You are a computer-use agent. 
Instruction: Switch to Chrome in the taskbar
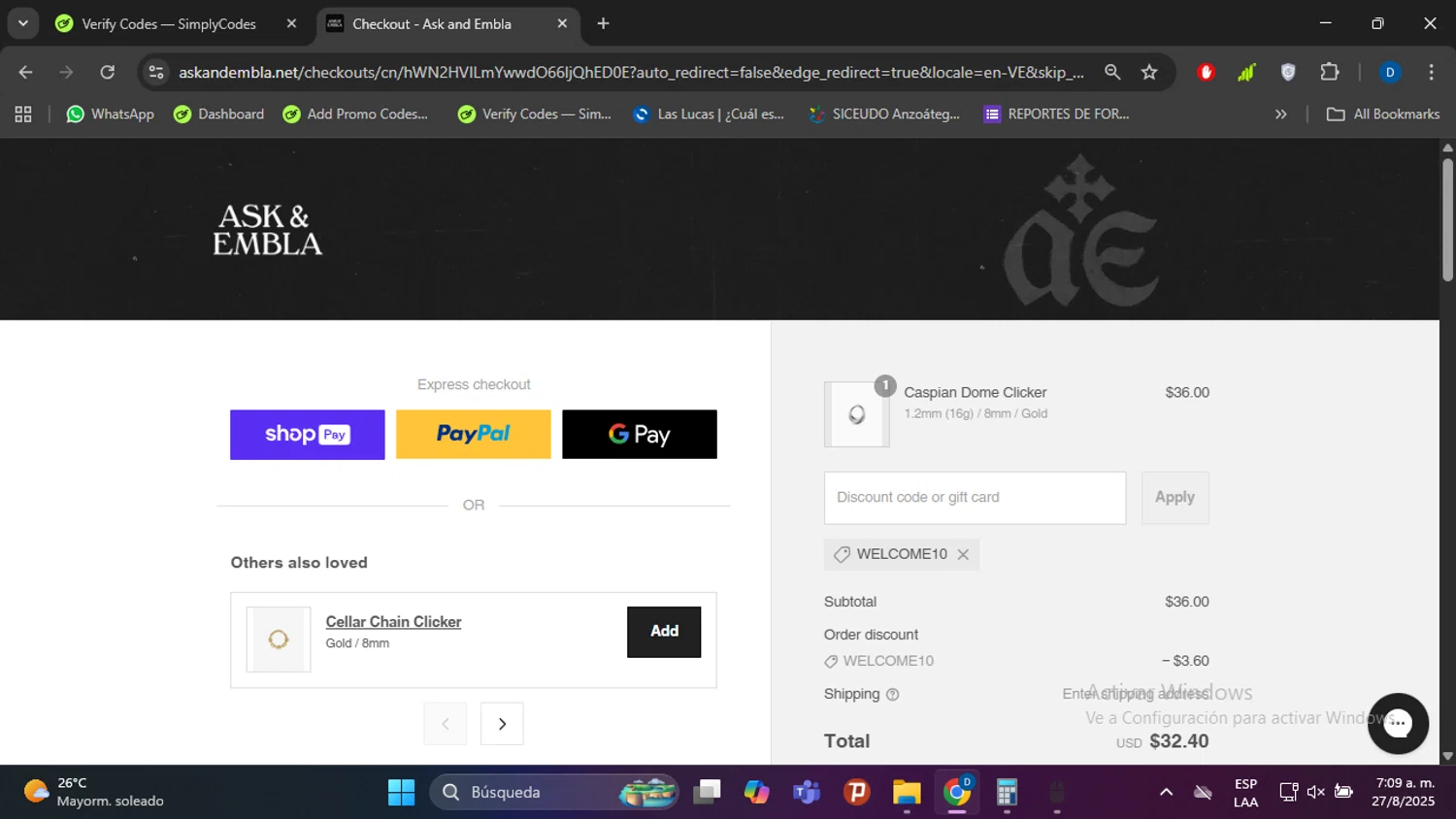957,792
